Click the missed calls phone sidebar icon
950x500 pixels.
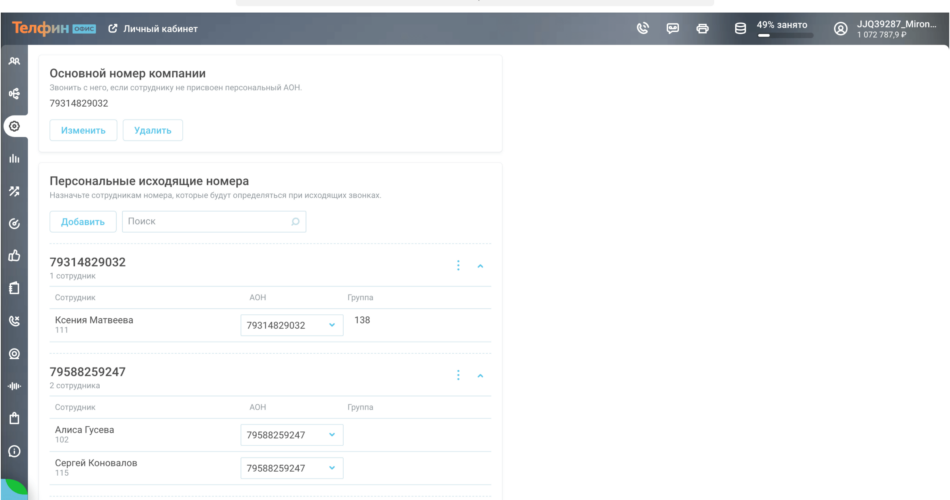(14, 321)
